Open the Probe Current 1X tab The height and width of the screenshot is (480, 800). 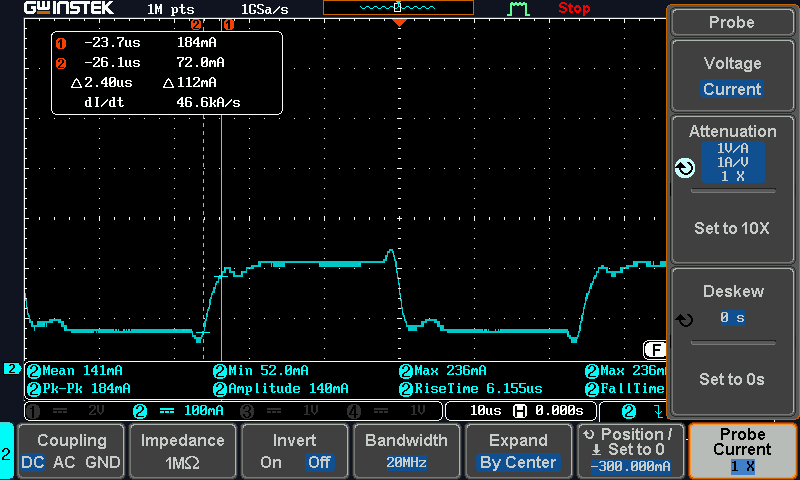click(742, 451)
